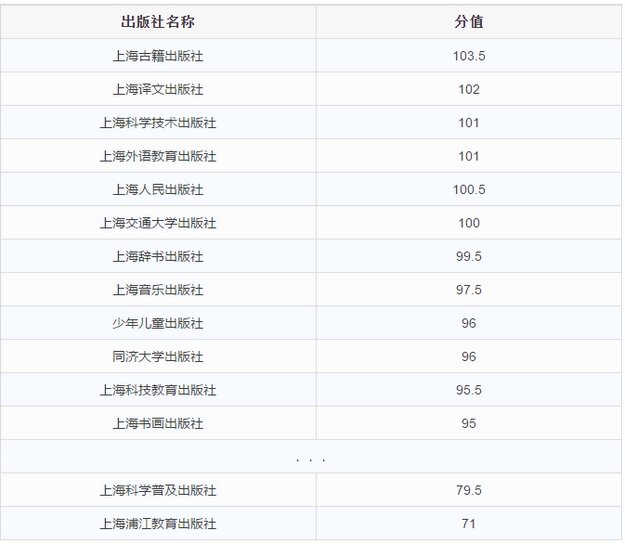The image size is (625, 544).
Task: Select the 上海科学普及出版社 cell
Action: pos(158,490)
